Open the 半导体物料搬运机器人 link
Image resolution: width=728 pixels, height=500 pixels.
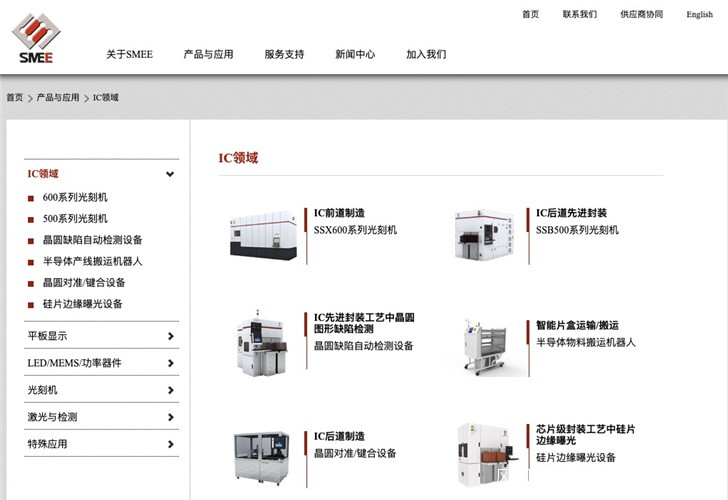tap(586, 342)
